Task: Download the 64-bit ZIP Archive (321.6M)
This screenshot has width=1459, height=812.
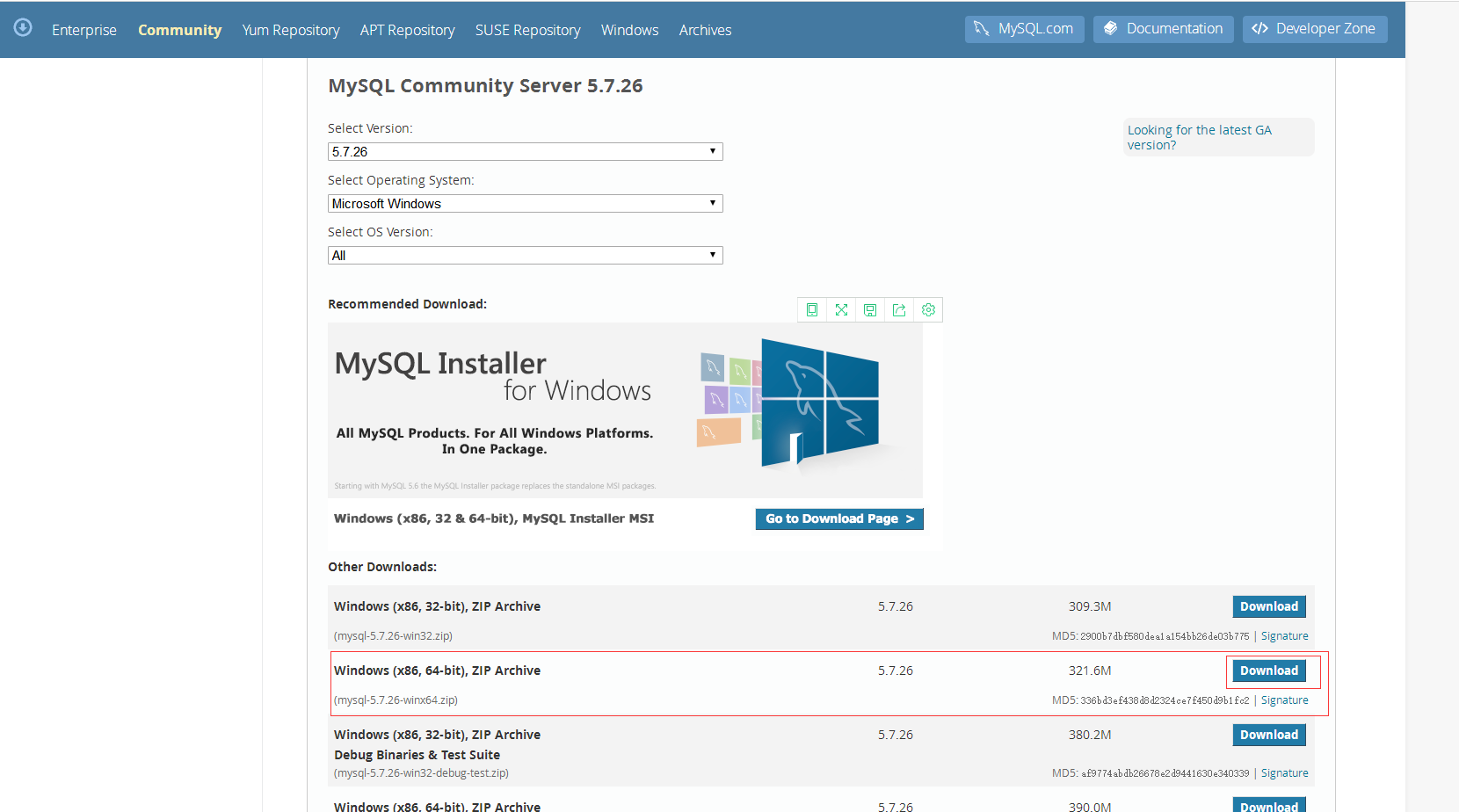Action: (x=1269, y=671)
